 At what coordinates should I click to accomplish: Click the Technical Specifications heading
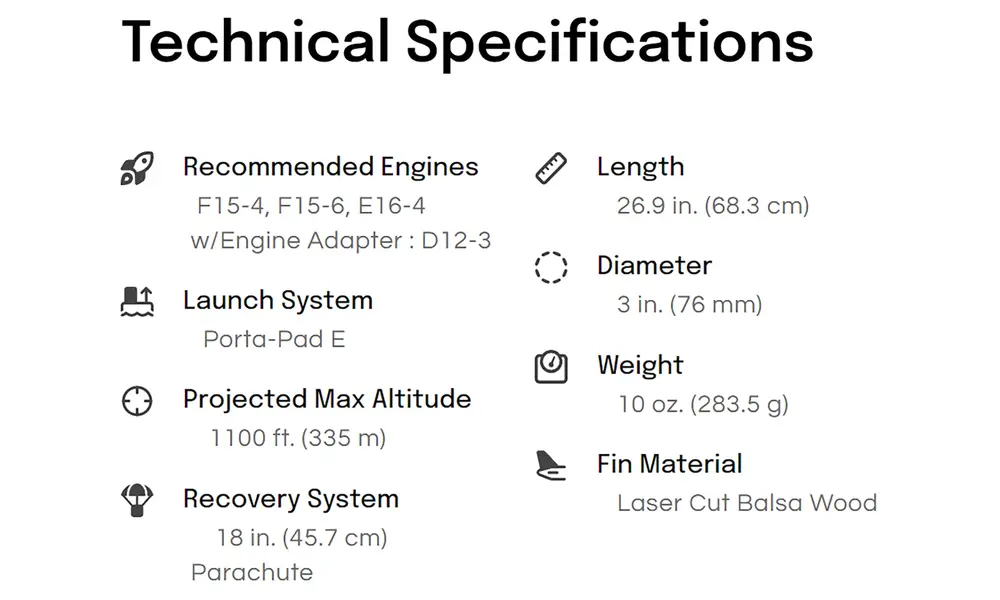(x=467, y=43)
